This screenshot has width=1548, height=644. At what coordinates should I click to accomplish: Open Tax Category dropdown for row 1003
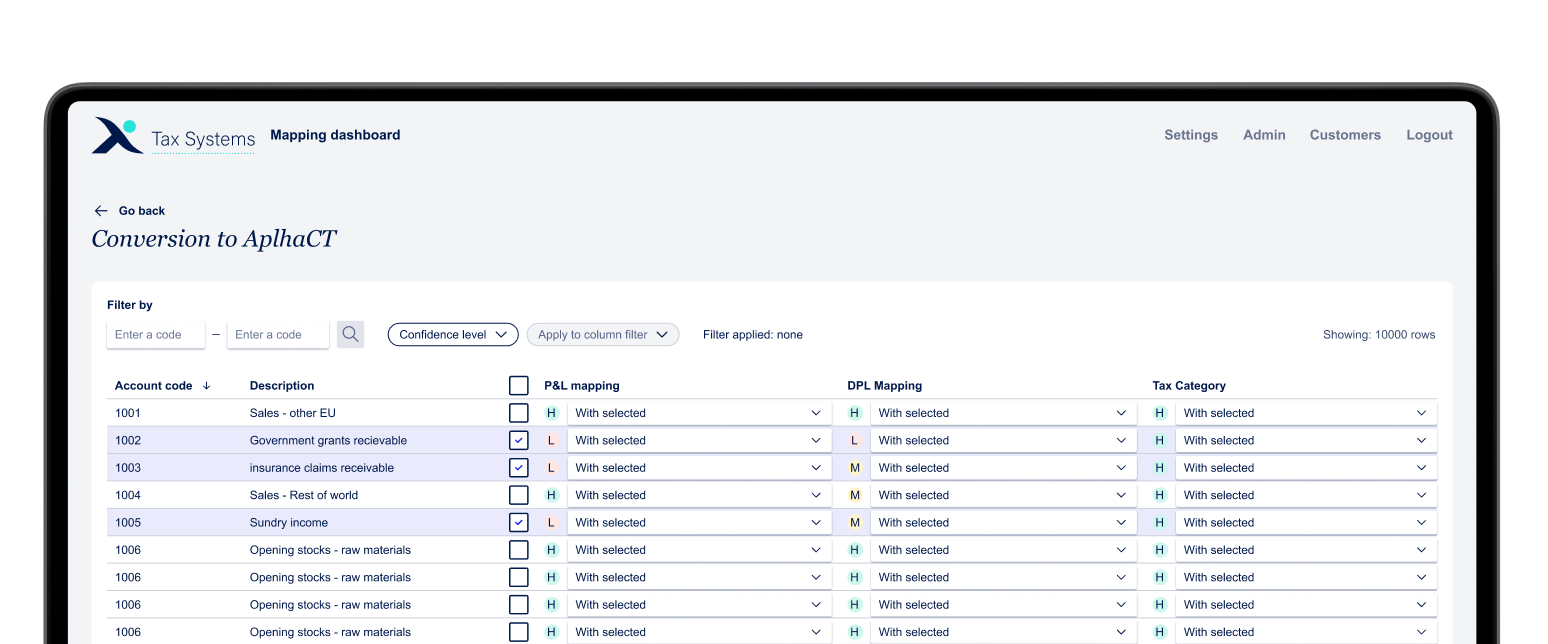tap(1306, 468)
